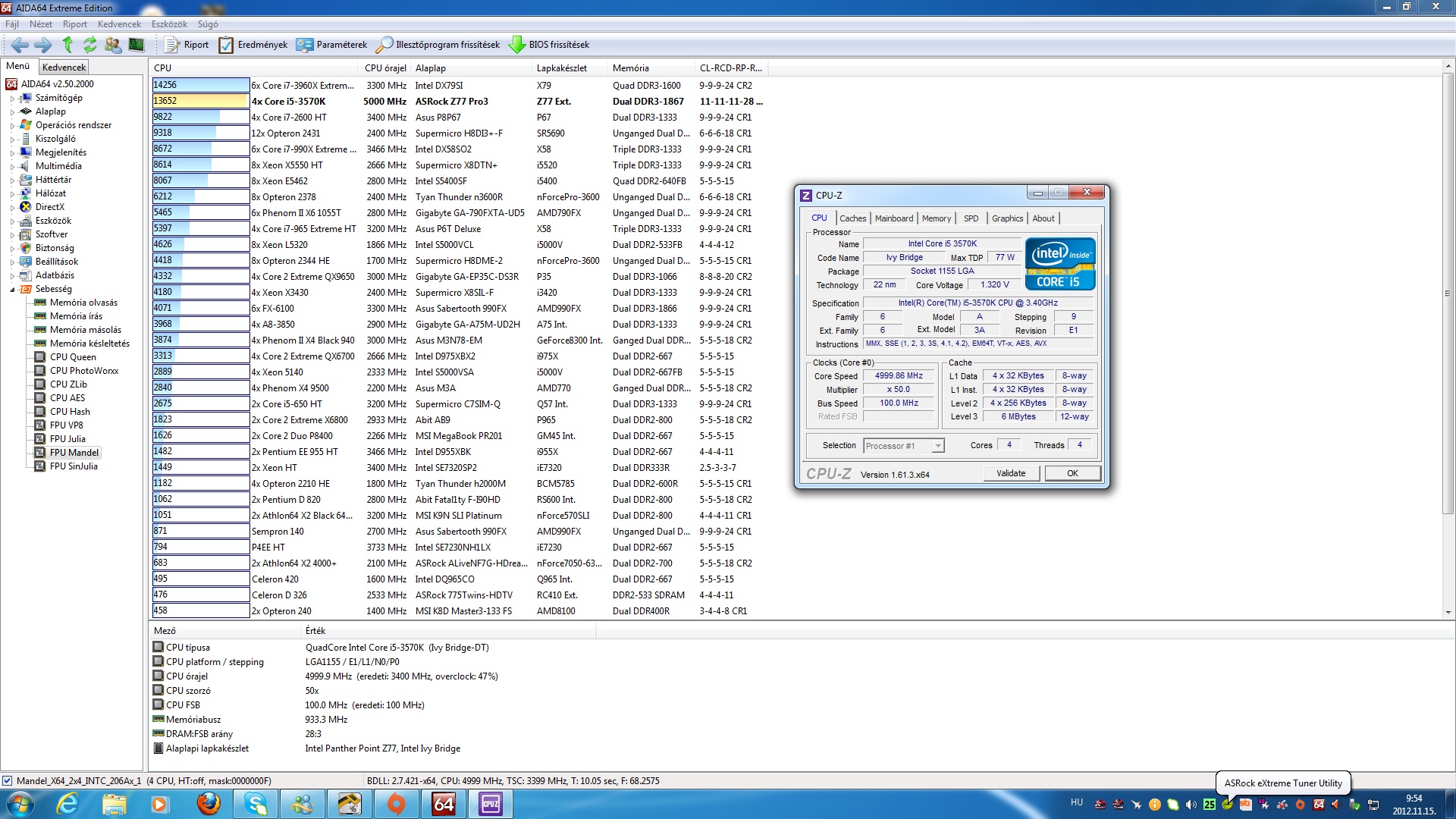Expand the Hálózat tree node
Screen dimensions: 1456x819
[12, 194]
